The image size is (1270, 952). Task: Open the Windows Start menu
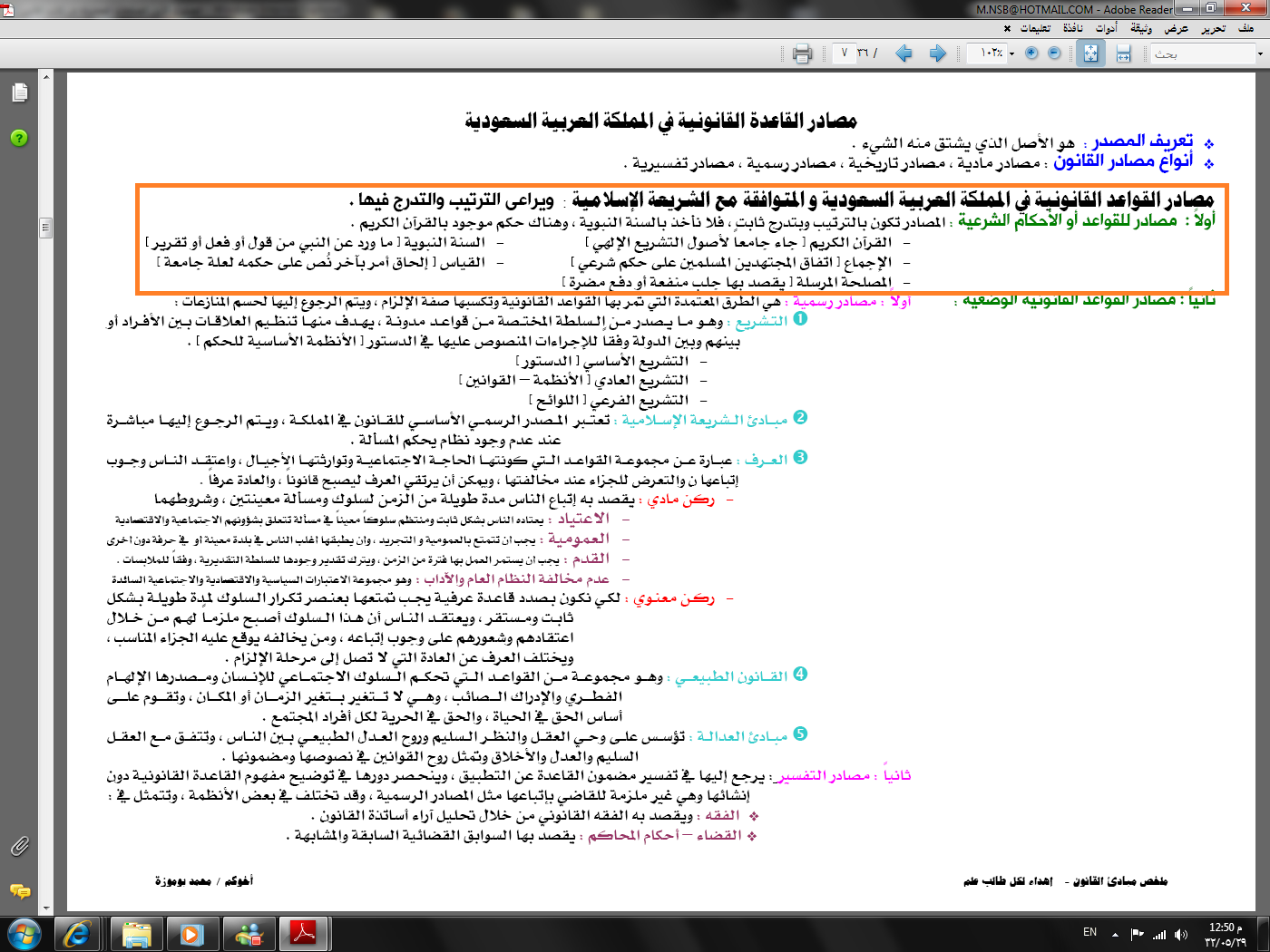[x=24, y=934]
